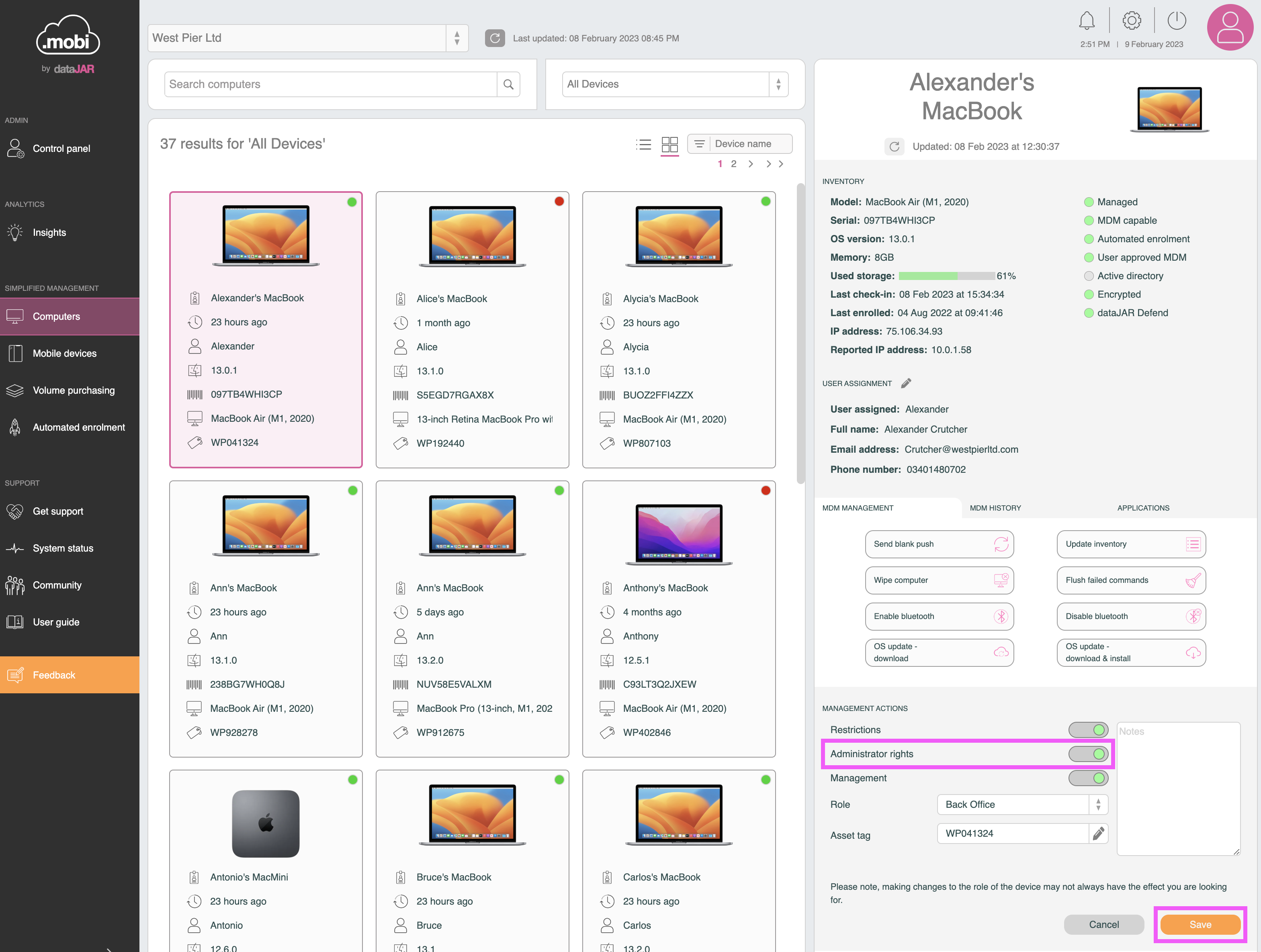Click OS update - download & install
The image size is (1261, 952).
pos(1131,652)
